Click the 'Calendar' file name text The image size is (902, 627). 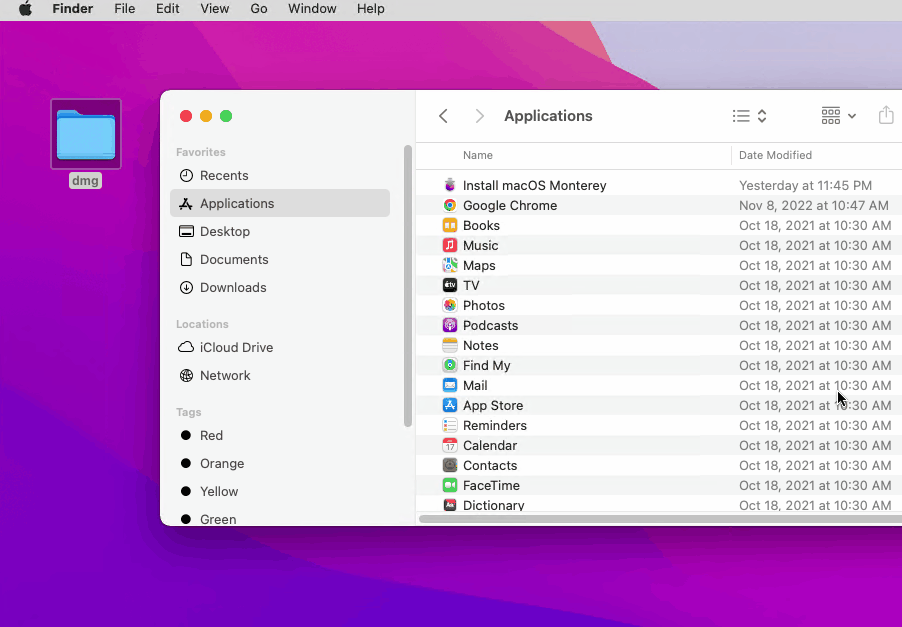pos(490,446)
